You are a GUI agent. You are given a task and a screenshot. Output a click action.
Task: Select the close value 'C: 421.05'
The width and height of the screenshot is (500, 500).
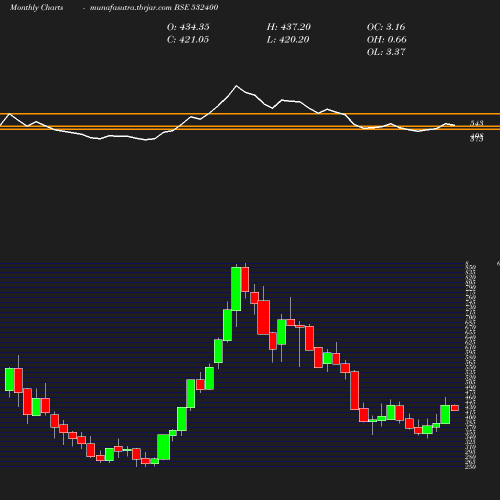pyautogui.click(x=188, y=39)
